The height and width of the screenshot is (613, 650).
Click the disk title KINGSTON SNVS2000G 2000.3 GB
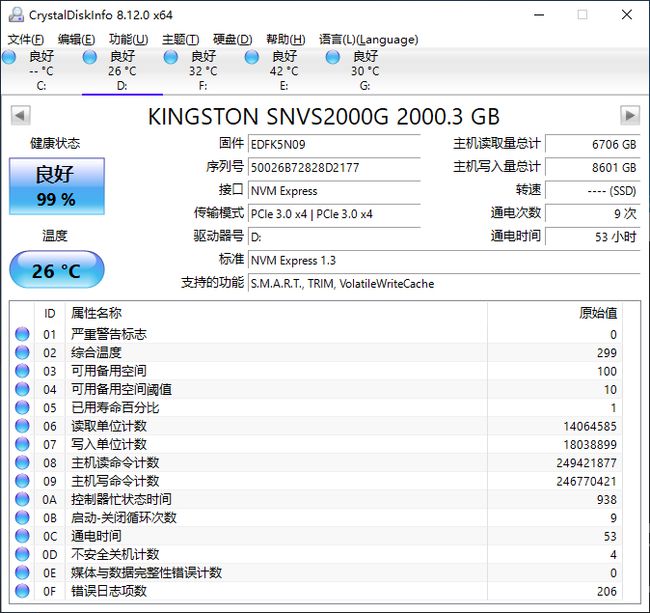[324, 116]
